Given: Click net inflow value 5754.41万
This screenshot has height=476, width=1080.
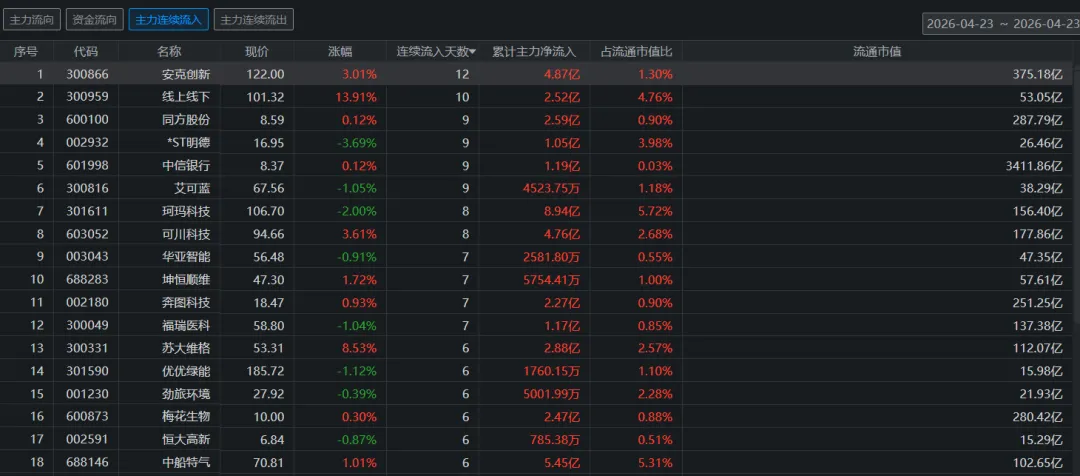Looking at the screenshot, I should coord(552,280).
